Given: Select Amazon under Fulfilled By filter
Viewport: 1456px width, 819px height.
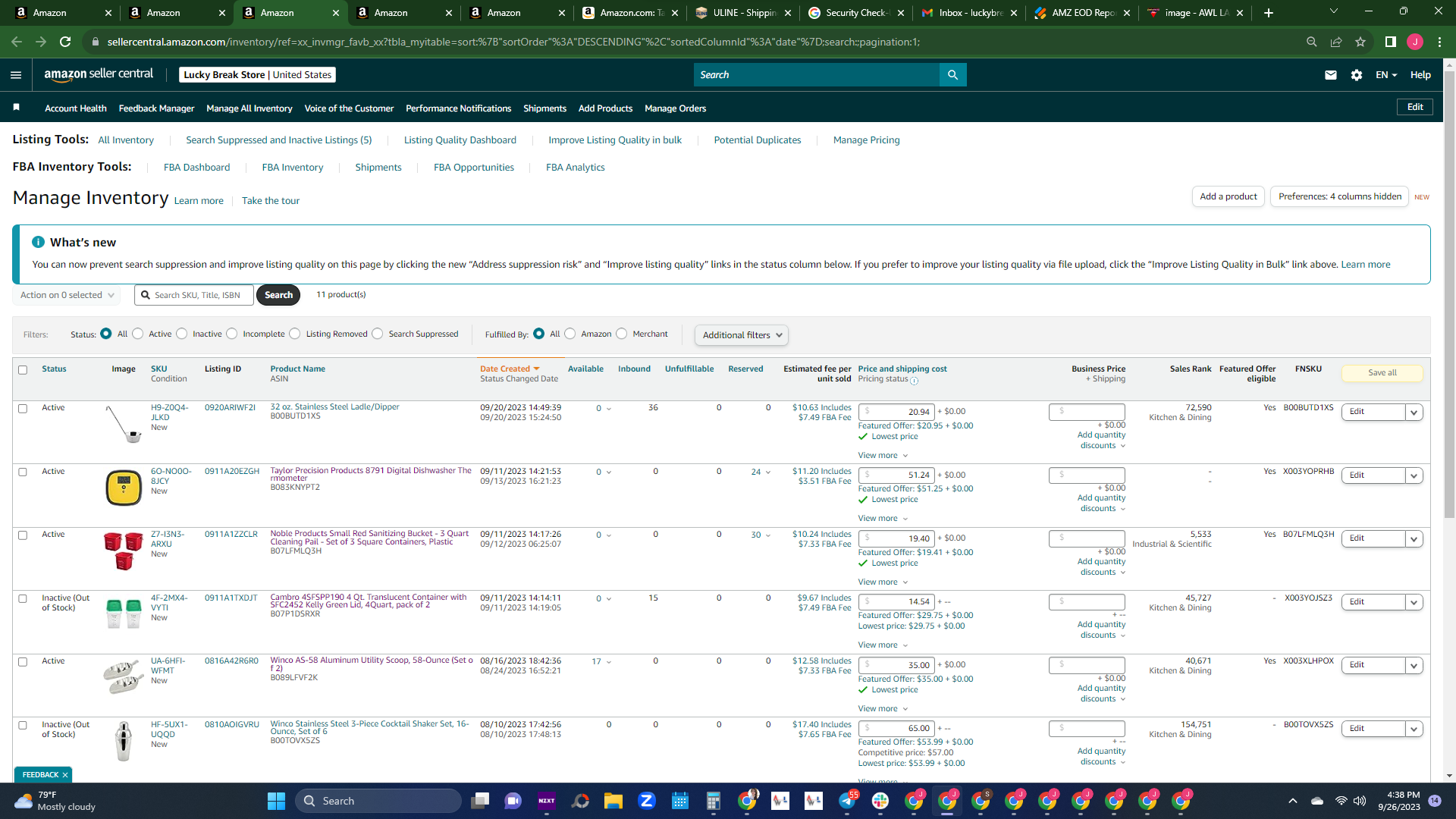Looking at the screenshot, I should coord(570,334).
